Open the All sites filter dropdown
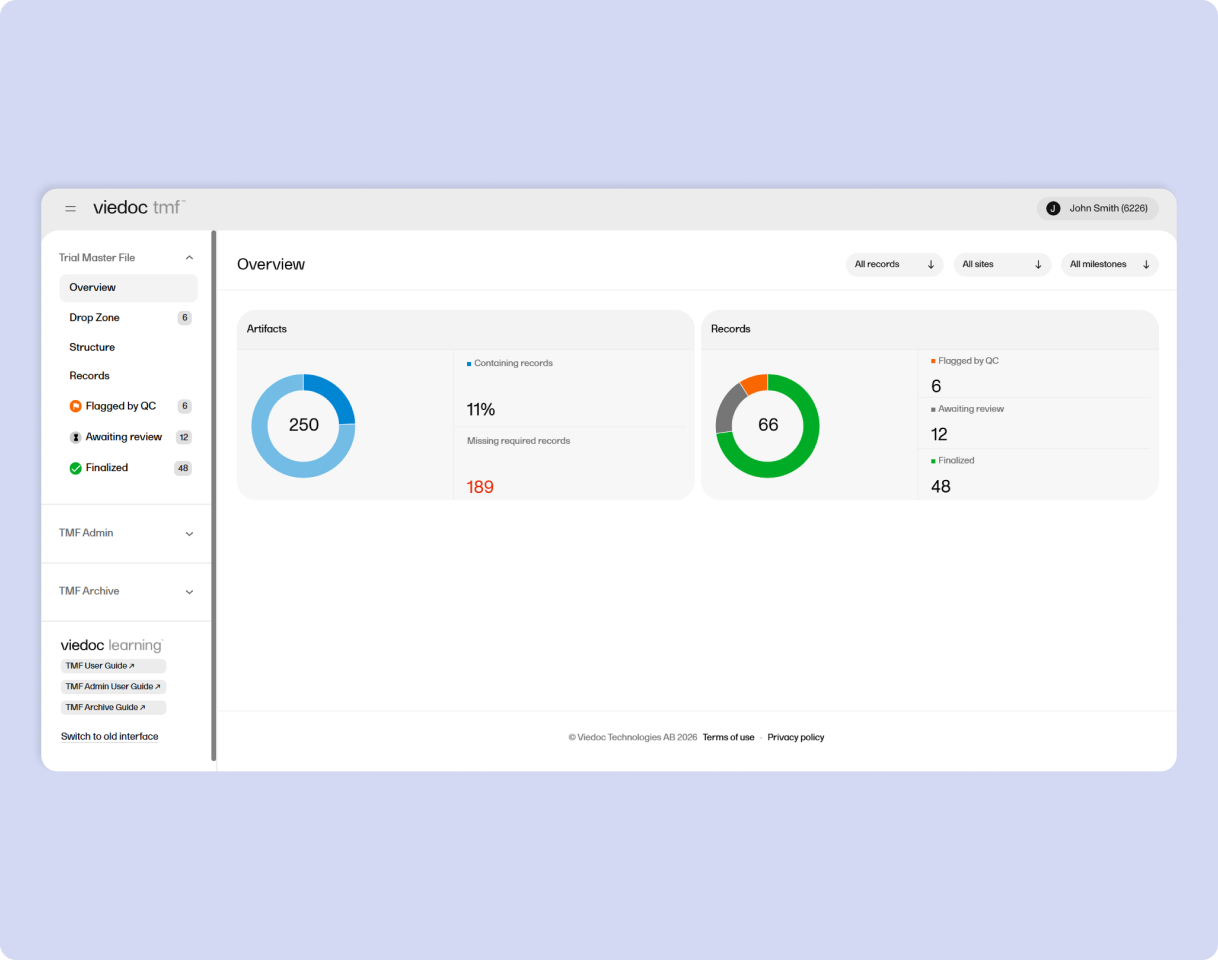Image resolution: width=1218 pixels, height=960 pixels. coord(1001,264)
